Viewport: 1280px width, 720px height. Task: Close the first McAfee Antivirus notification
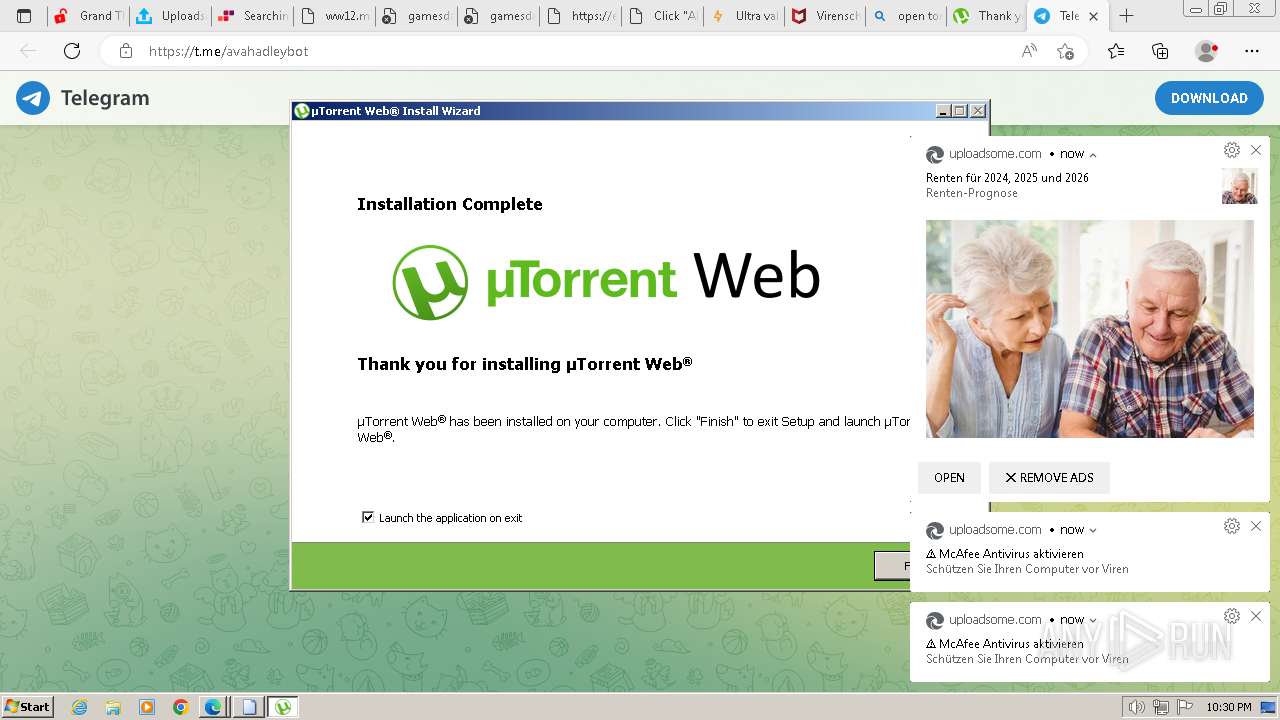click(x=1256, y=526)
